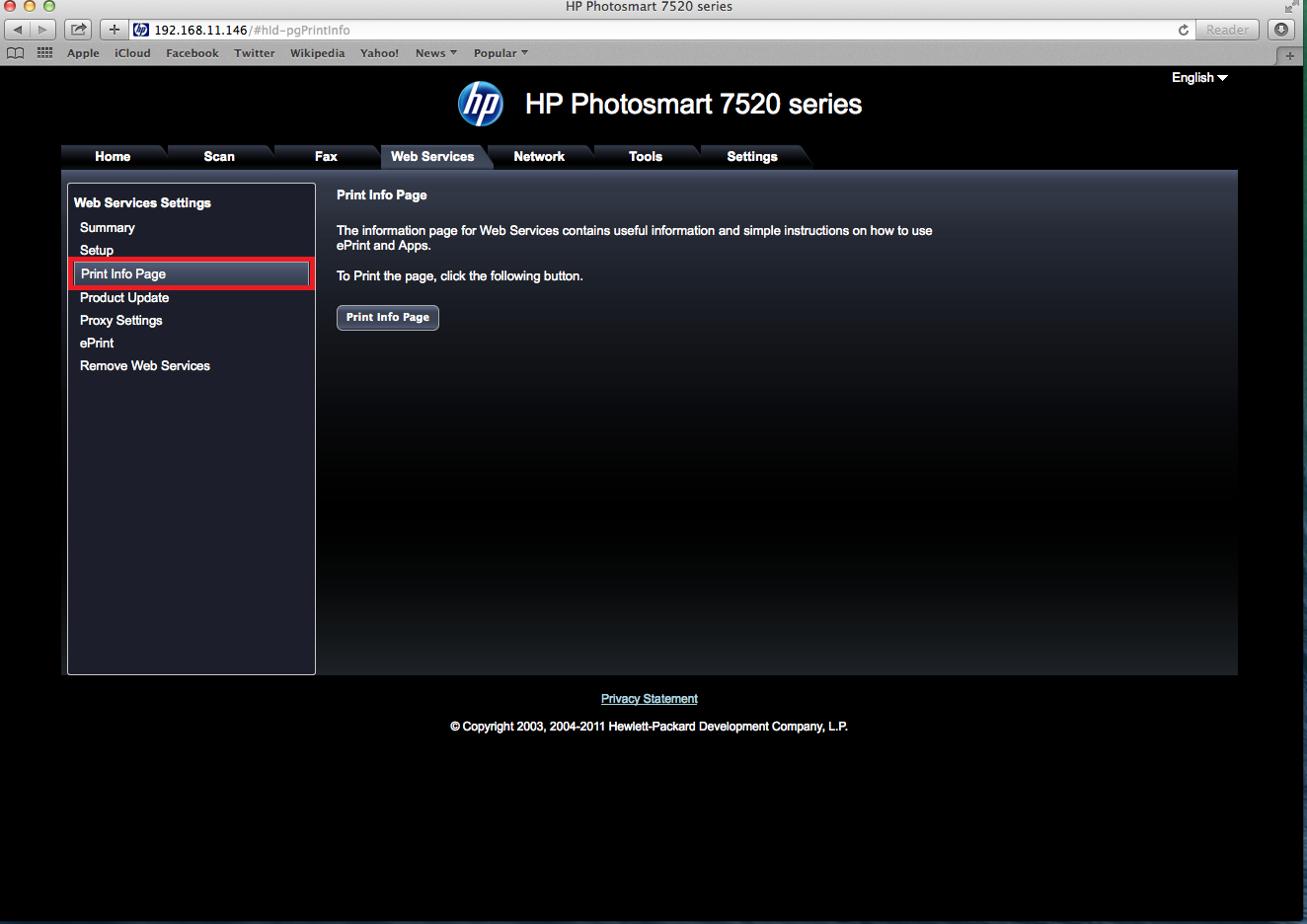
Task: Open Setup in the sidebar
Action: [x=97, y=250]
